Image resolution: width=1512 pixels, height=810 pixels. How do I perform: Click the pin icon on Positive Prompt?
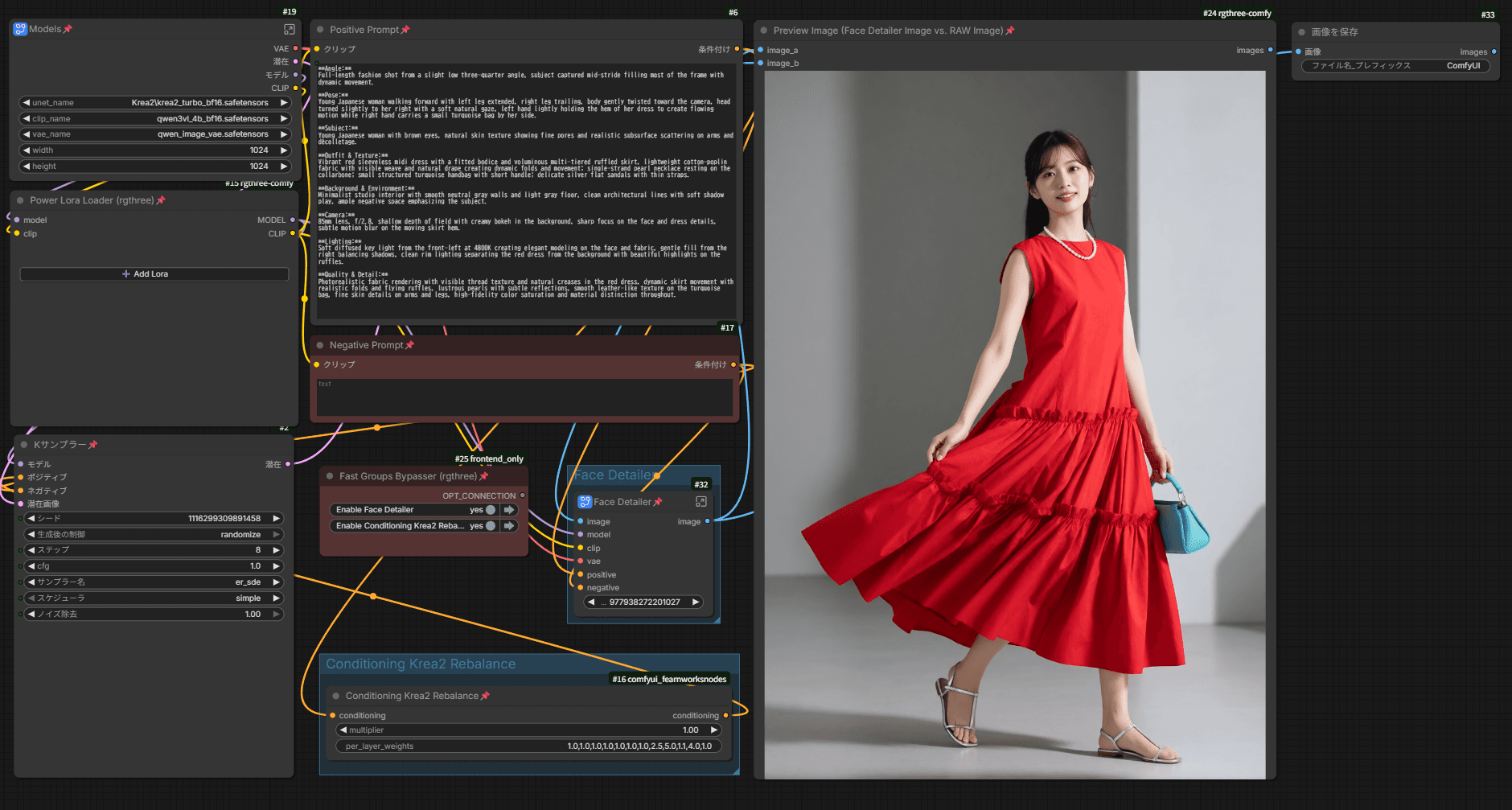405,30
